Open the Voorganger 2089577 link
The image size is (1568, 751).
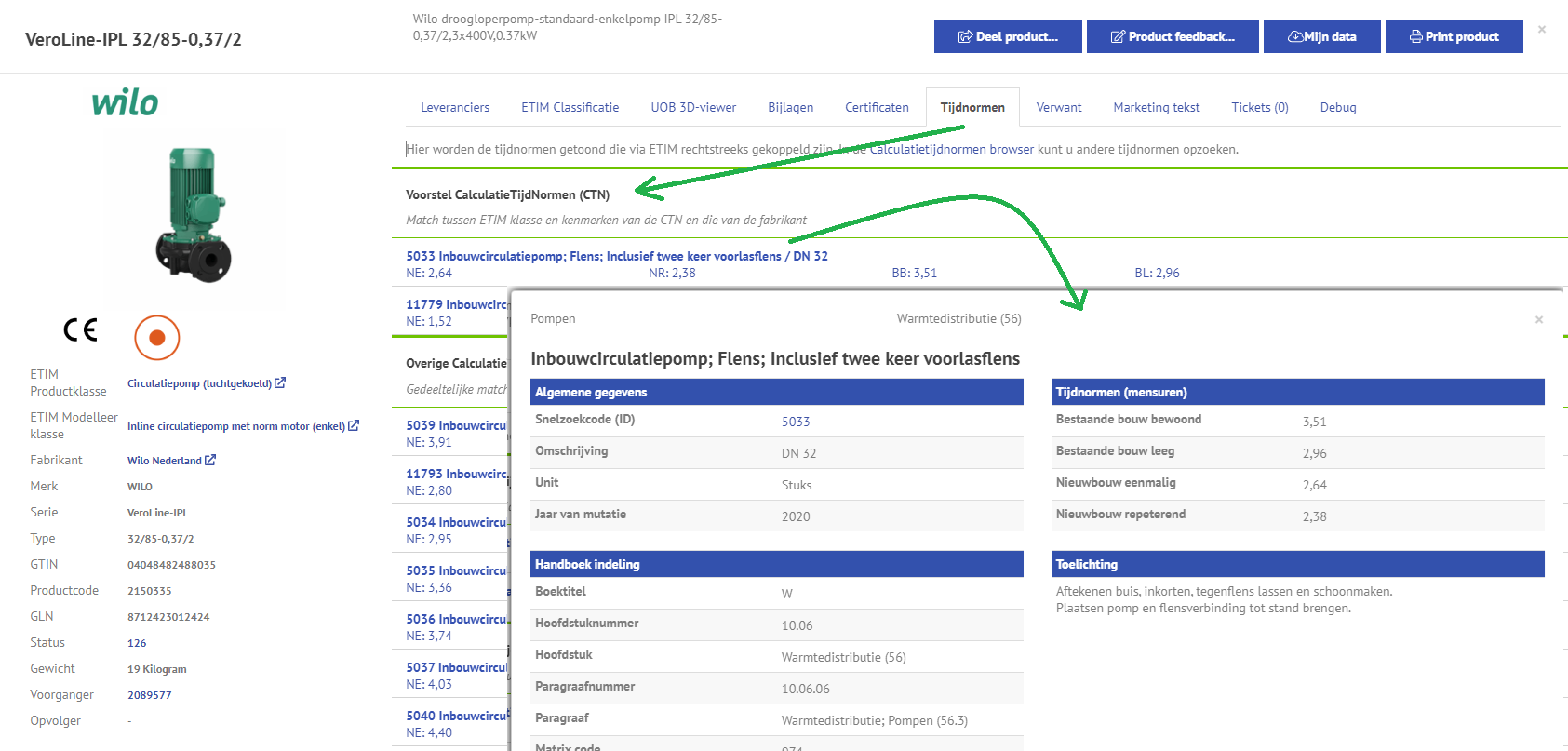(x=150, y=695)
